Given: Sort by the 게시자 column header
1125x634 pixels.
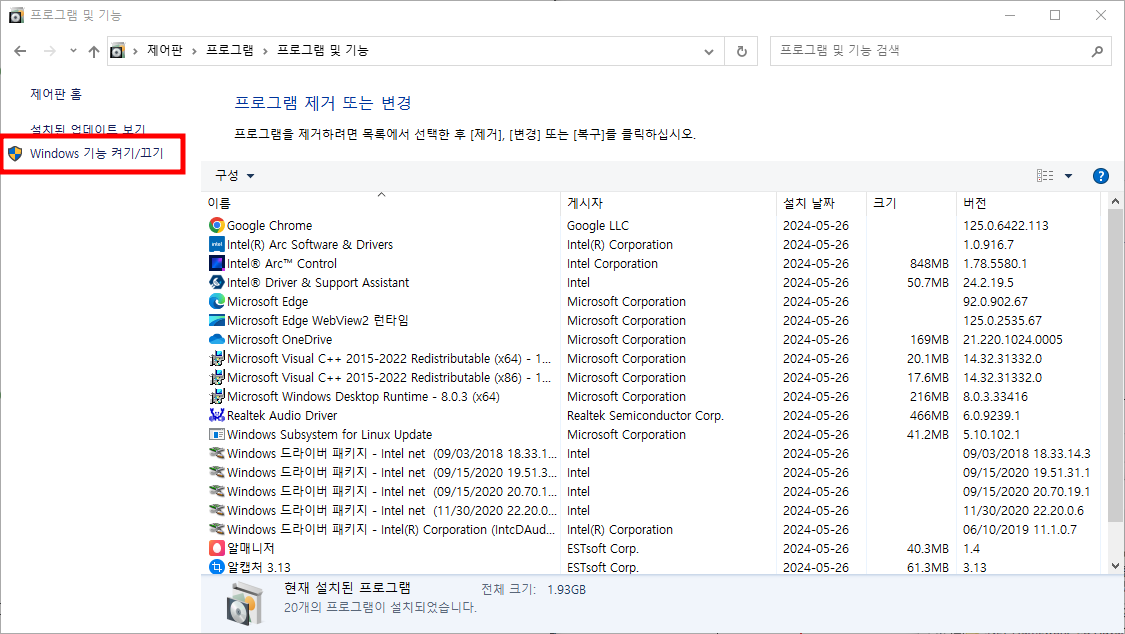Looking at the screenshot, I should (x=668, y=203).
